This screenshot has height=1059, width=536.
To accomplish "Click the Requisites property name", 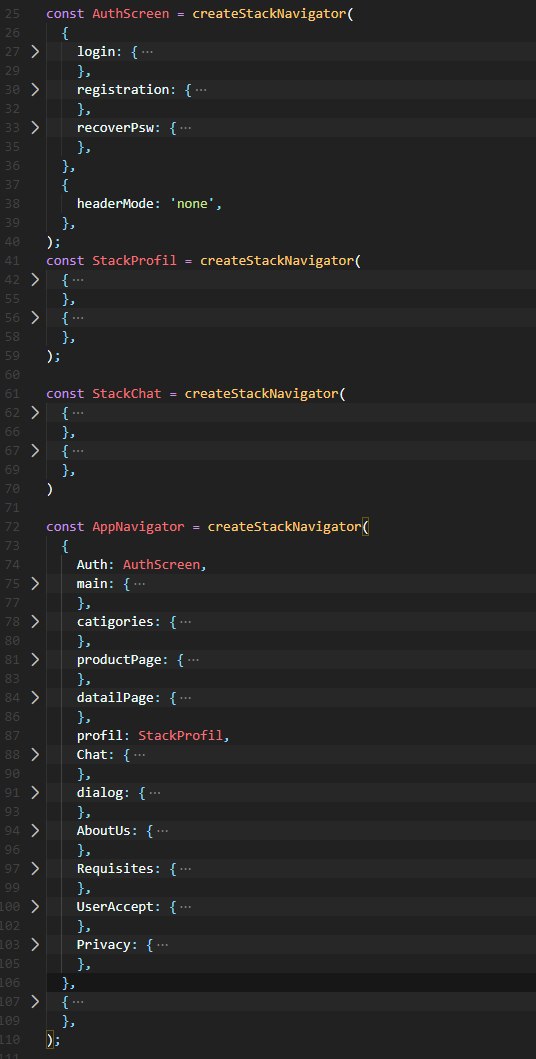I will click(115, 868).
